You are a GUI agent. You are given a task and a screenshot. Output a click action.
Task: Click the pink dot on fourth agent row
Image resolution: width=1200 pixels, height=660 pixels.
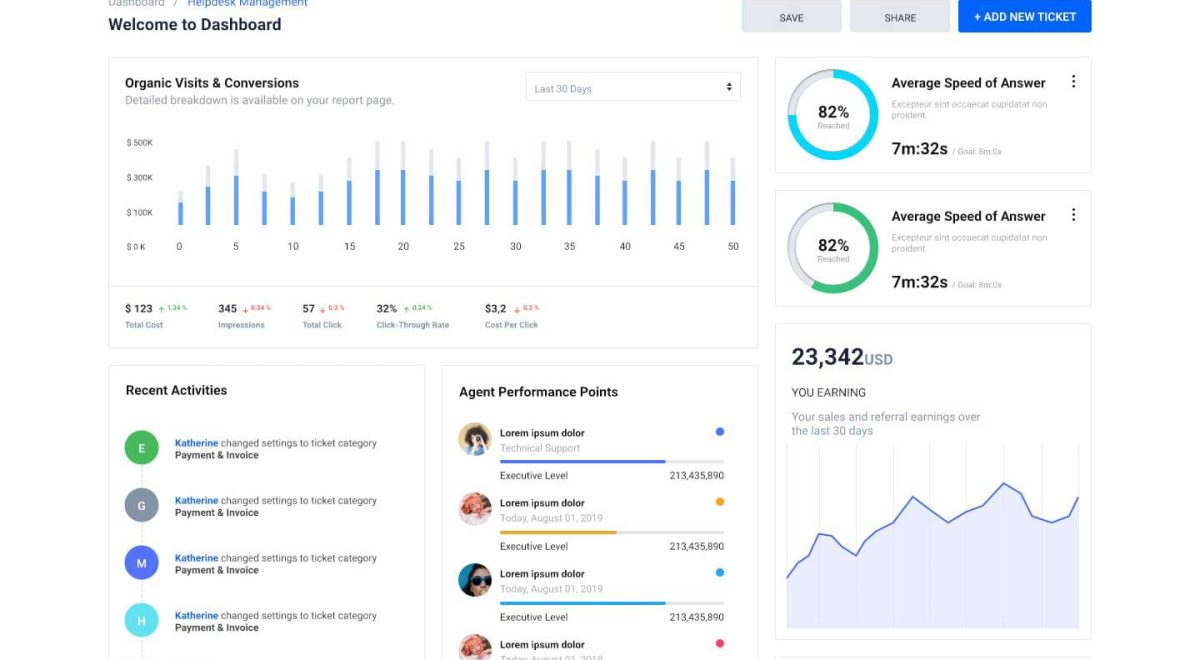(x=719, y=644)
